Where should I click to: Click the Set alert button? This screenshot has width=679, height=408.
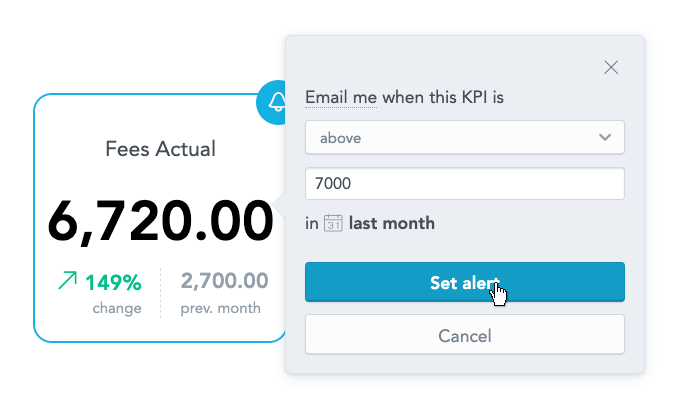(x=465, y=282)
